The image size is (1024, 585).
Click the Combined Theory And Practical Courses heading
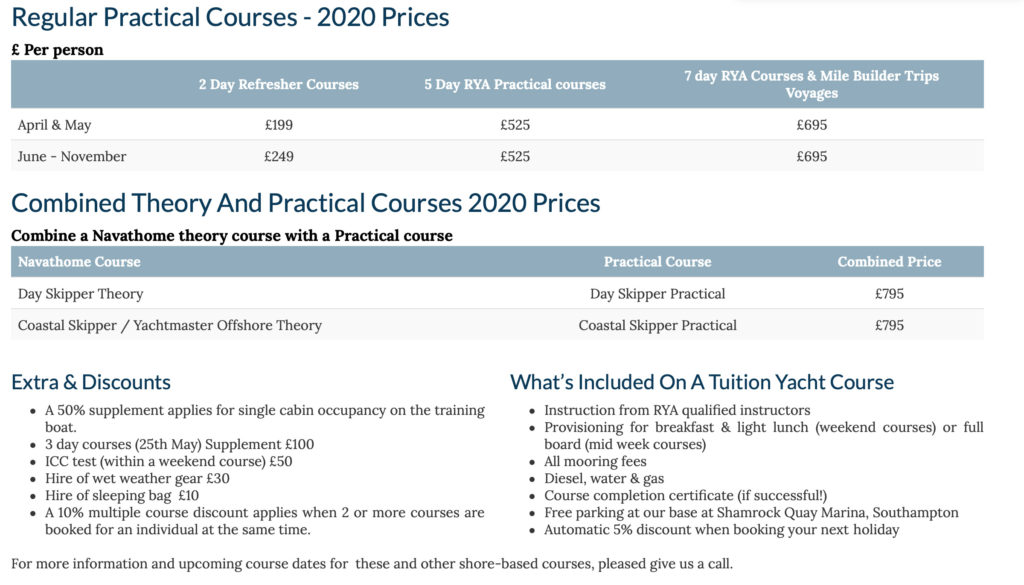tap(306, 203)
